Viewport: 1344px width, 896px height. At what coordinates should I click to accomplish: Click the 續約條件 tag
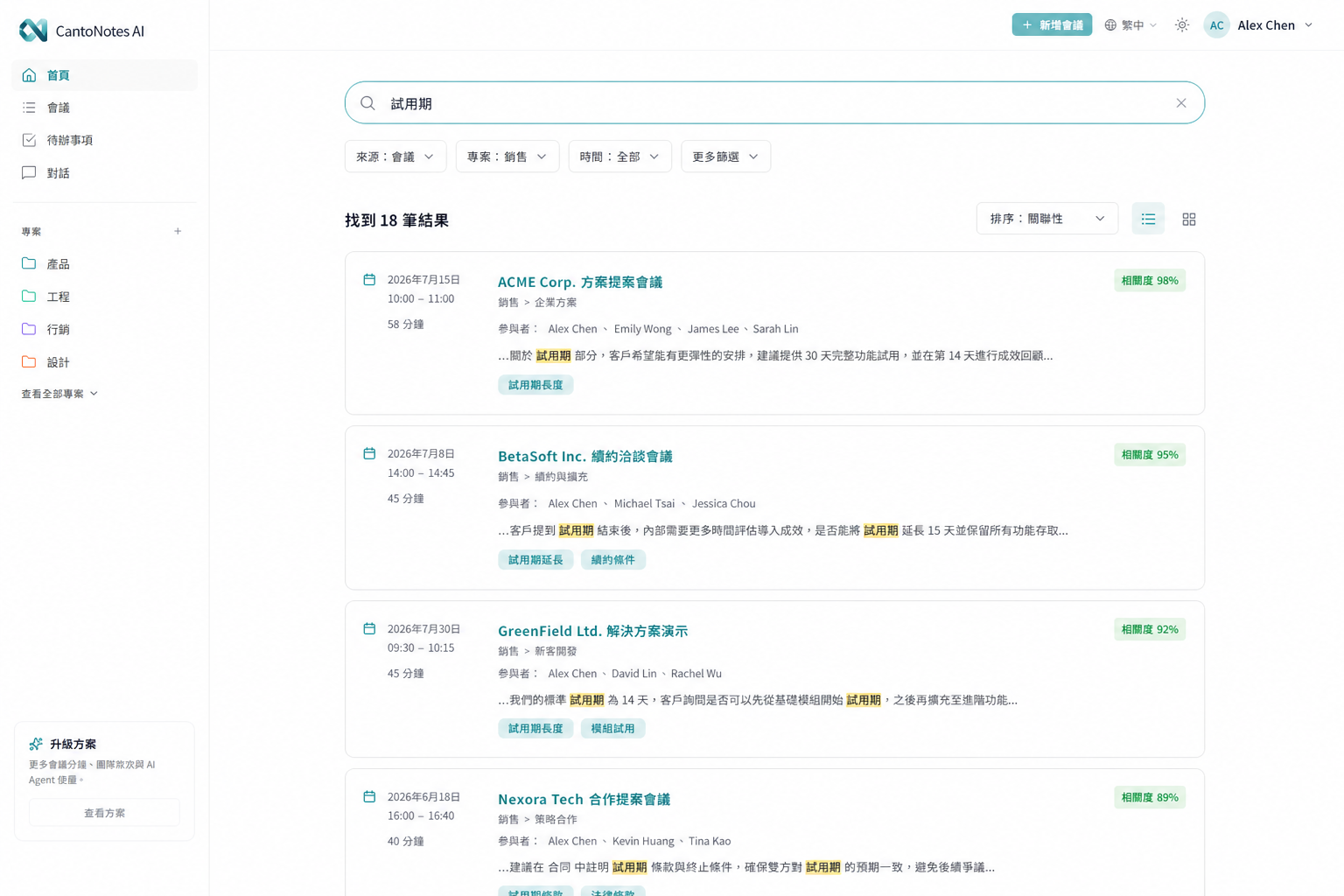click(x=612, y=560)
